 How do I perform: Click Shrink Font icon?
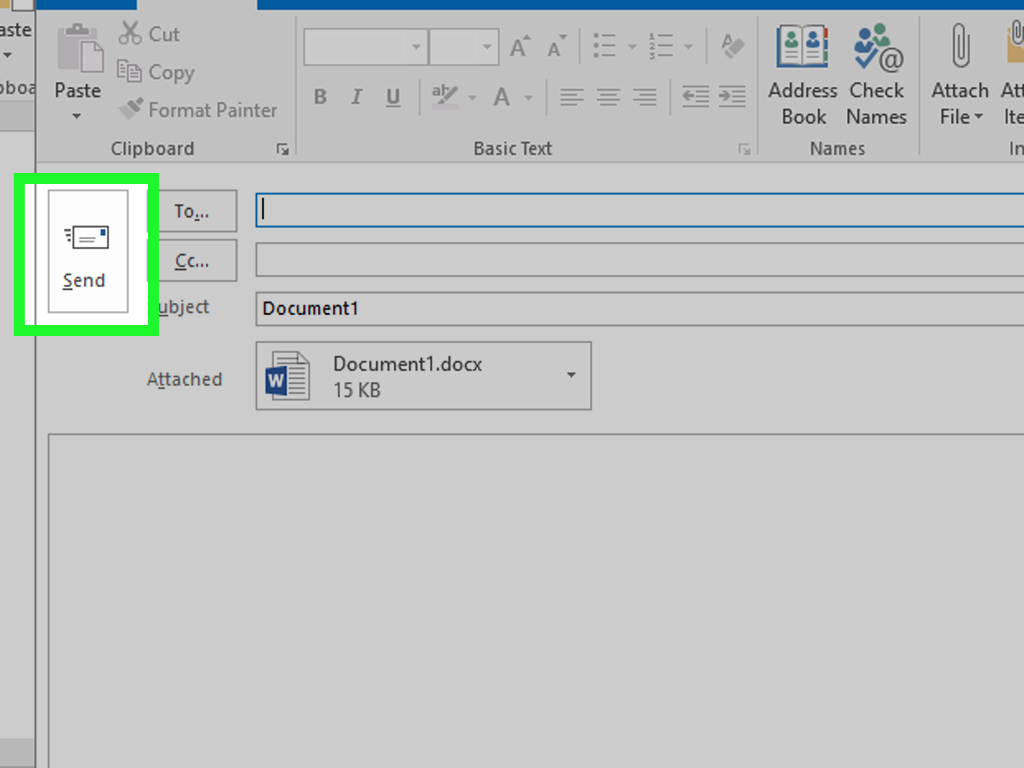pos(556,47)
